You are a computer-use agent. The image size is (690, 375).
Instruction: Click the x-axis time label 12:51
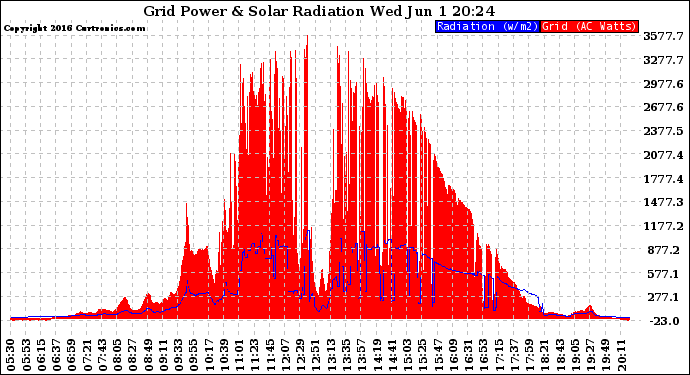tap(316, 355)
